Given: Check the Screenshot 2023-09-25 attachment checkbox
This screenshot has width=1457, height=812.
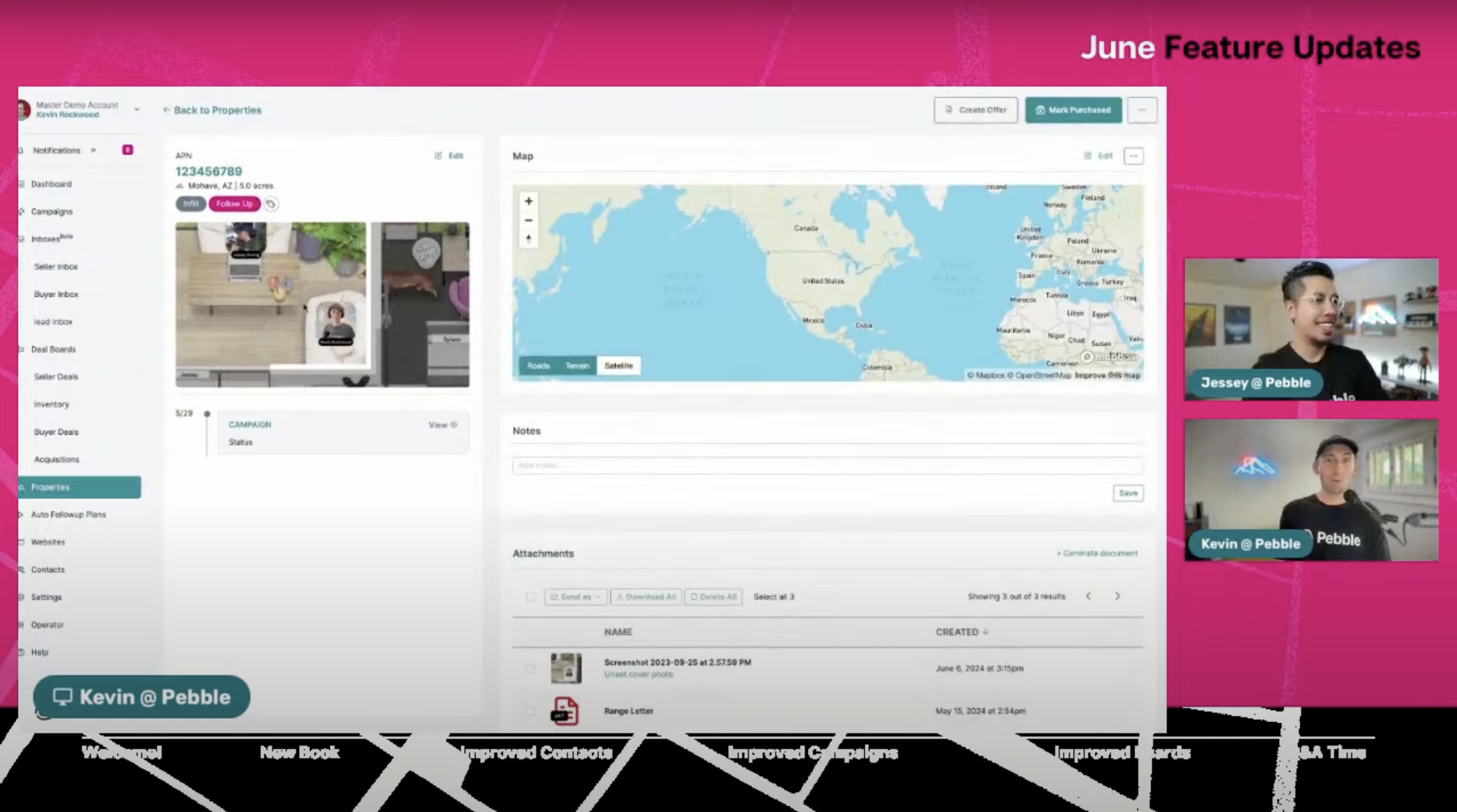Looking at the screenshot, I should click(530, 668).
